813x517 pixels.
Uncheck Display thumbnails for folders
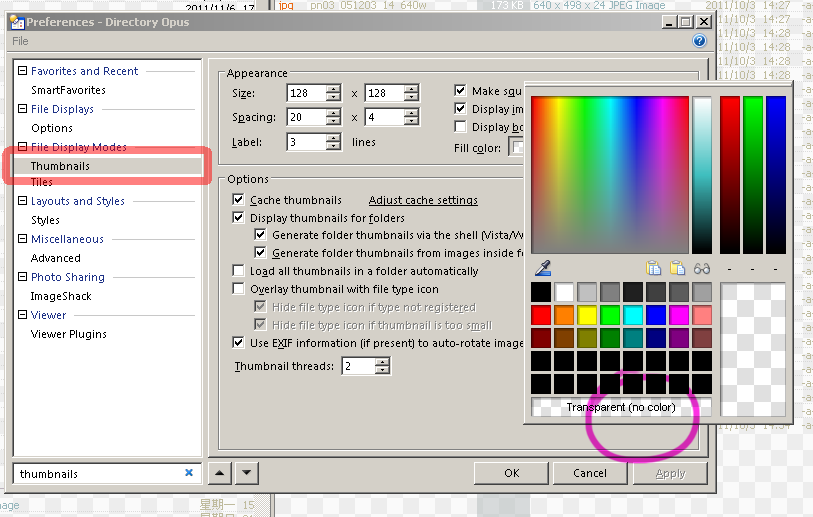(x=238, y=217)
